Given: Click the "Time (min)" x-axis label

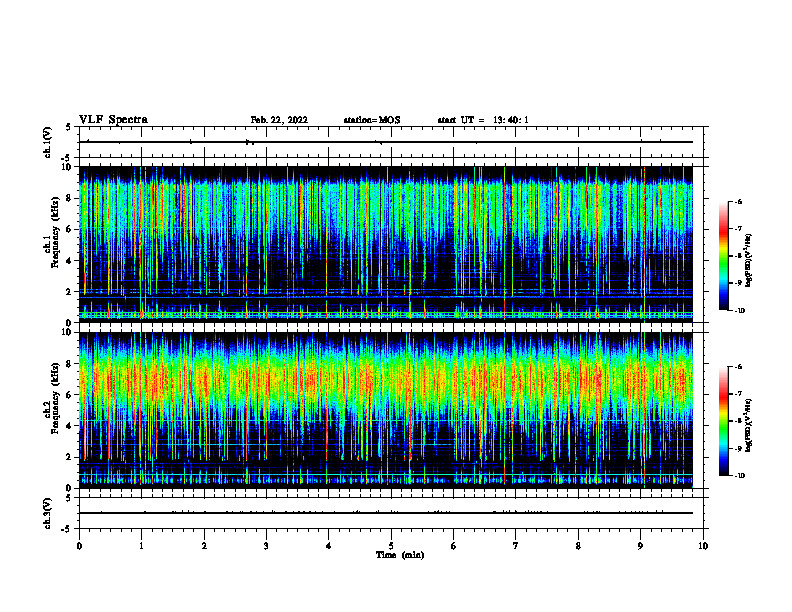Looking at the screenshot, I should point(400,555).
